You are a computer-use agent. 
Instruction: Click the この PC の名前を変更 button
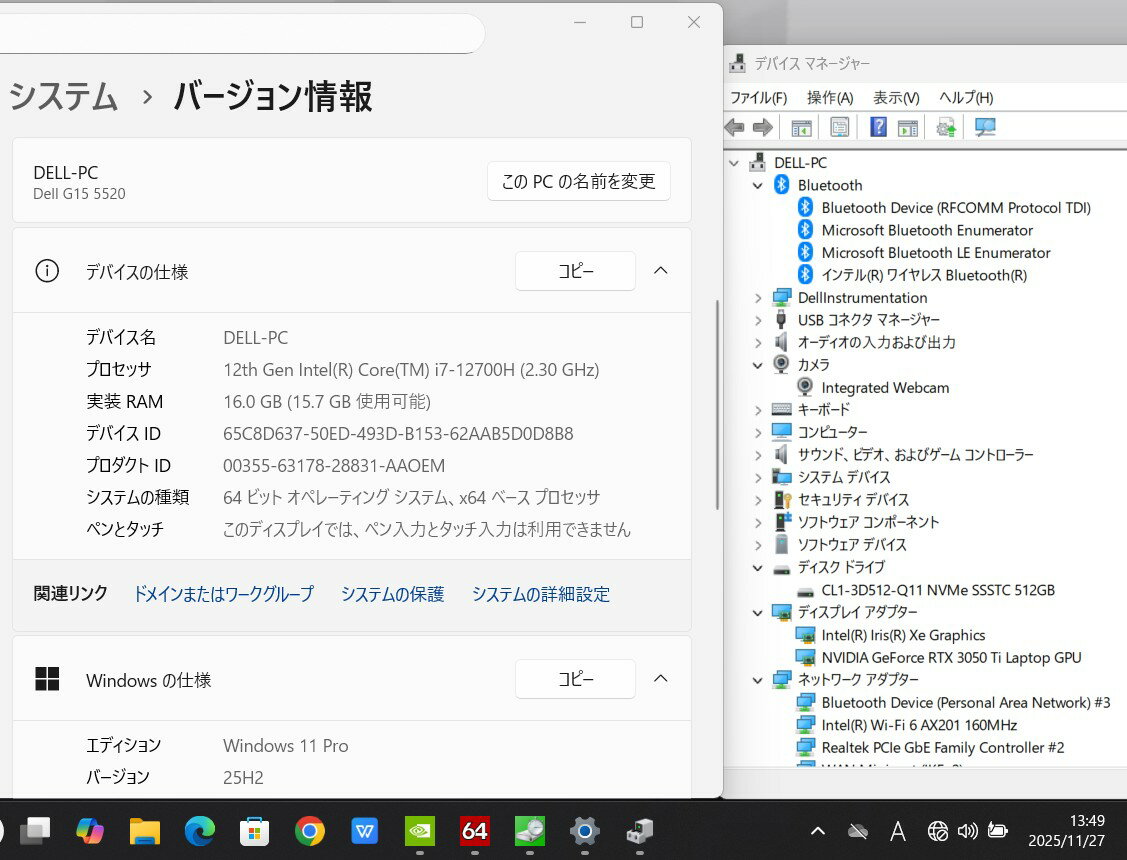point(578,181)
